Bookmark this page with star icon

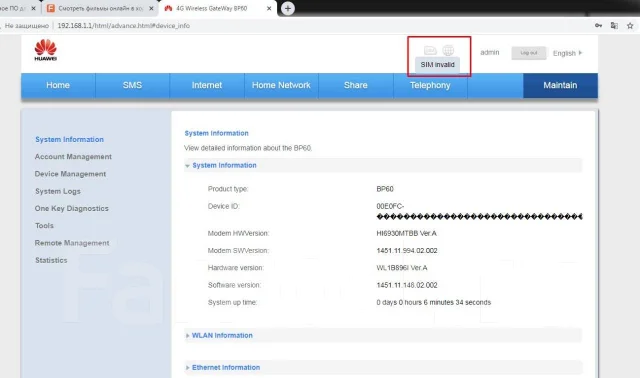click(630, 25)
